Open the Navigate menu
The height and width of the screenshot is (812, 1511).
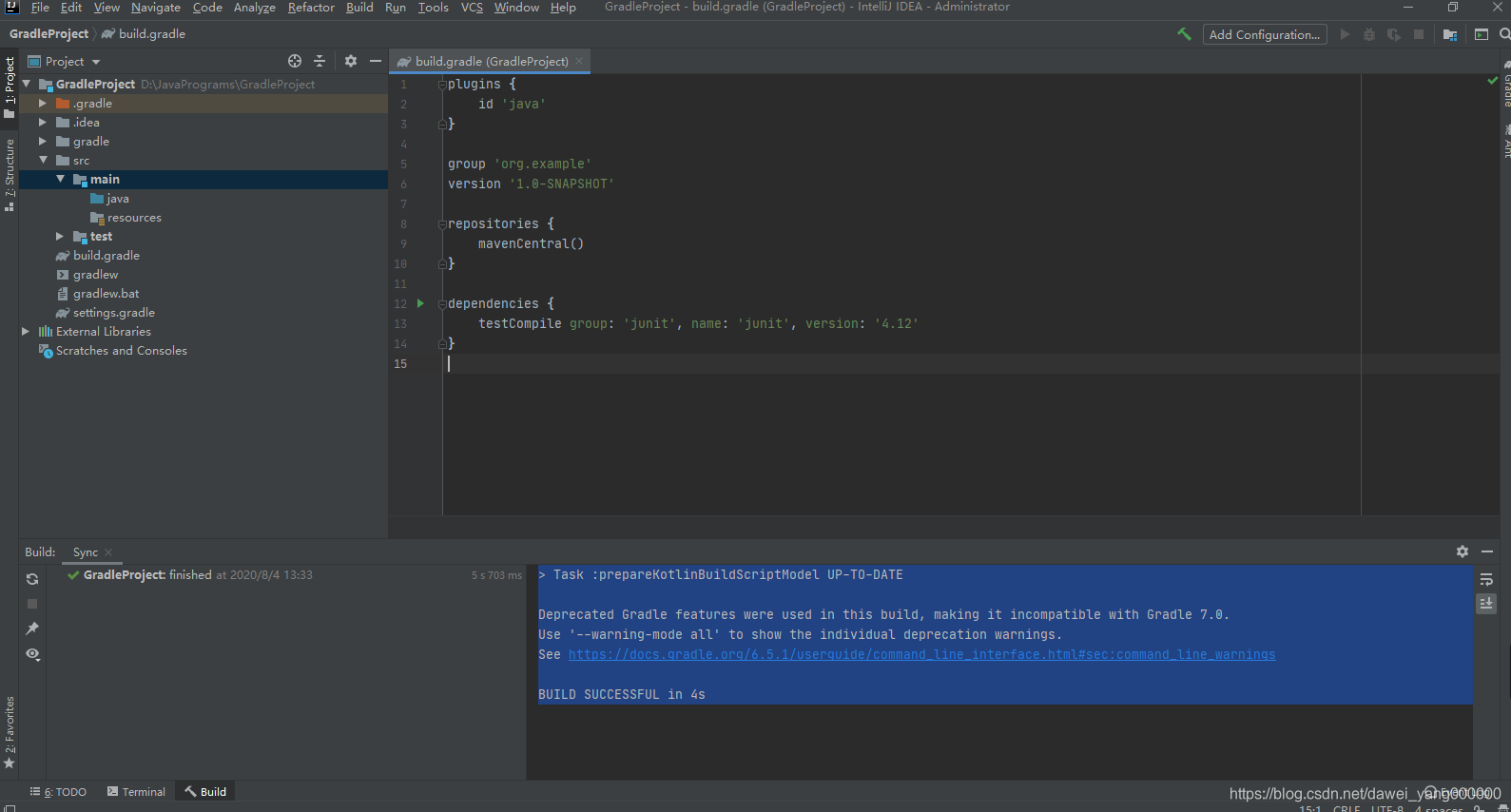(156, 8)
